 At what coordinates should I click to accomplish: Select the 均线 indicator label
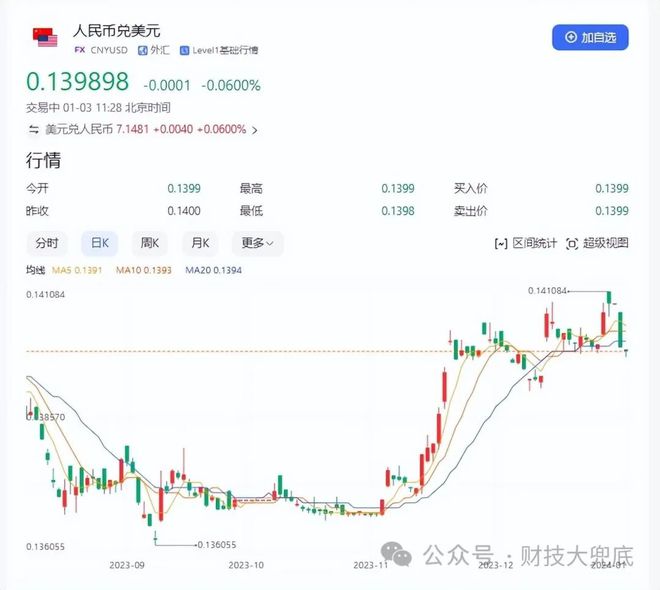(35, 270)
